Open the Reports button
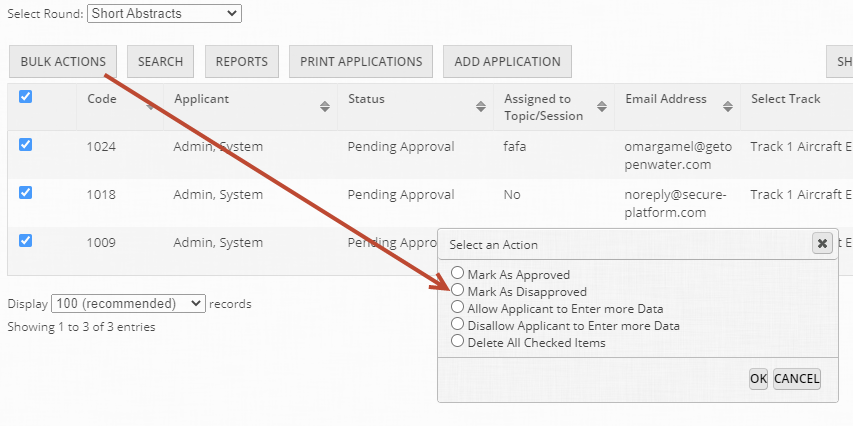The image size is (853, 426). (x=242, y=61)
